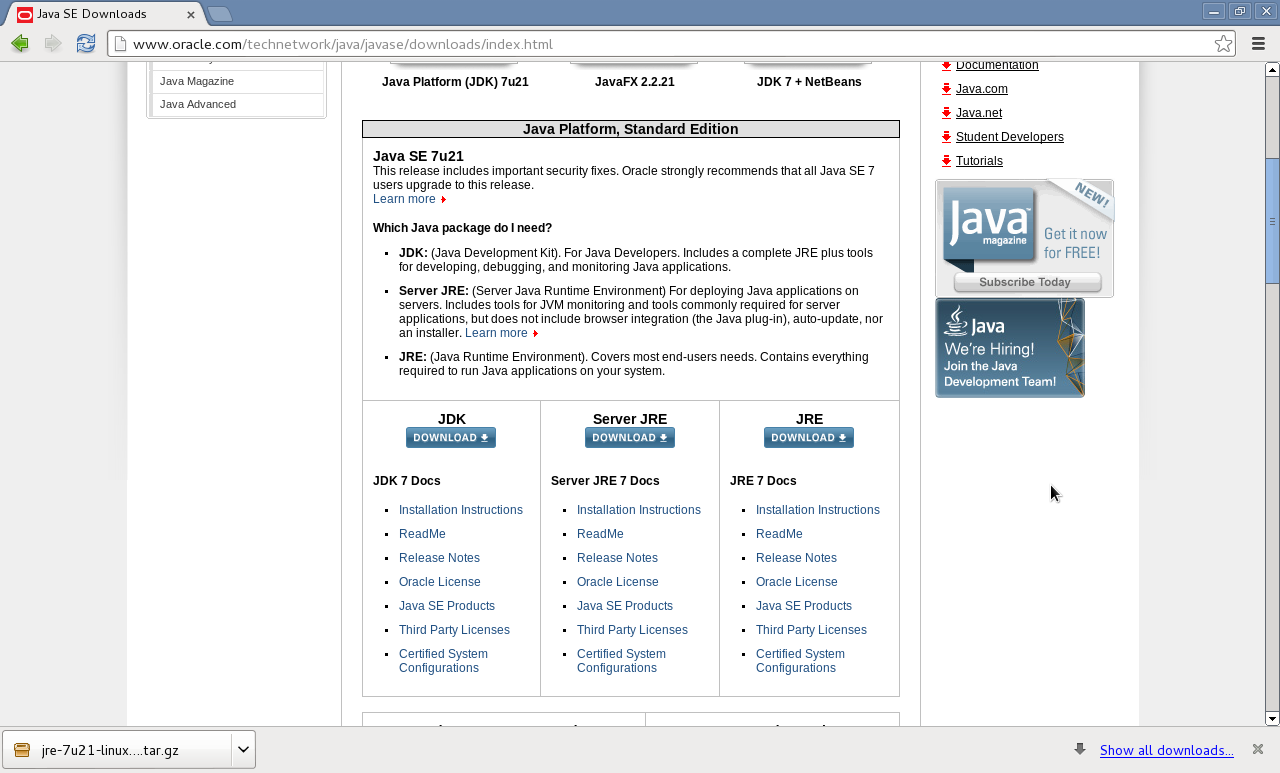Click download arrow icon near Show all downloads
1280x773 pixels.
click(1080, 749)
